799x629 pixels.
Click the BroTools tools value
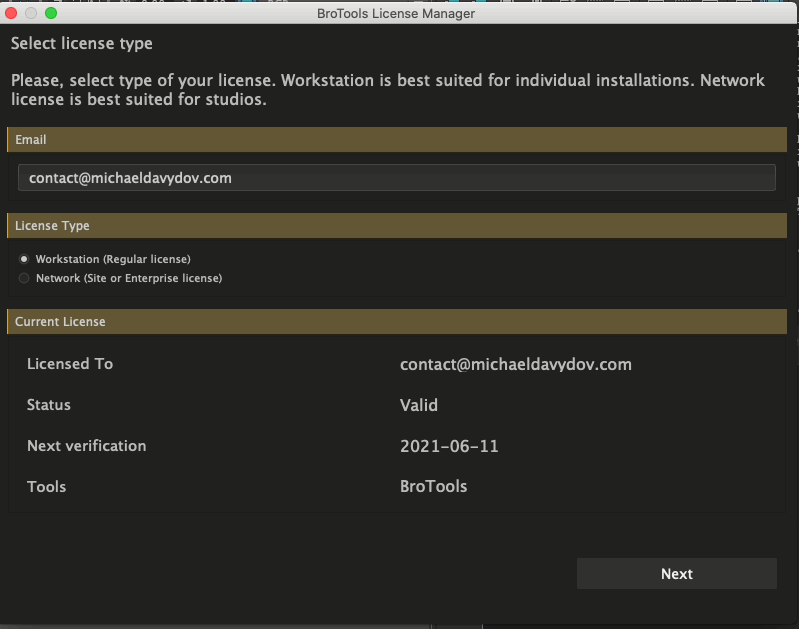[x=433, y=486]
